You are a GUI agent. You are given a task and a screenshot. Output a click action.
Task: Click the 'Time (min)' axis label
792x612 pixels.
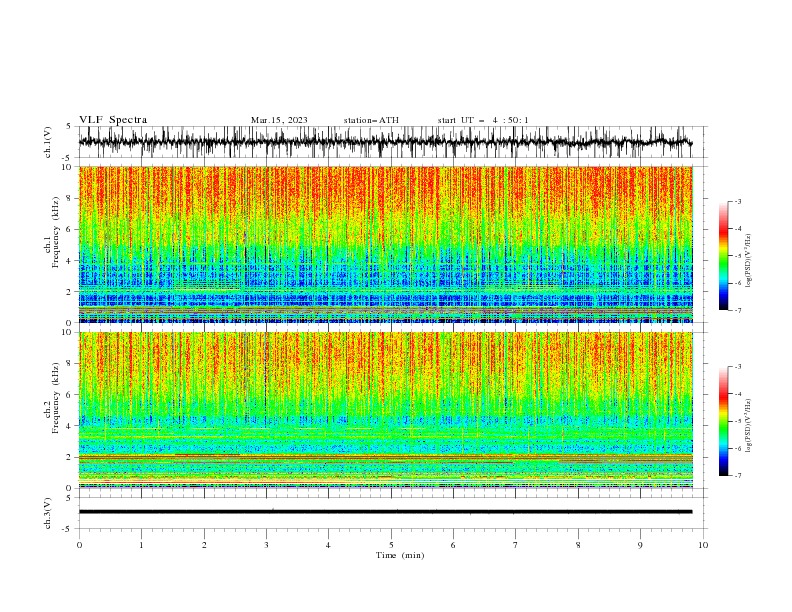click(400, 555)
